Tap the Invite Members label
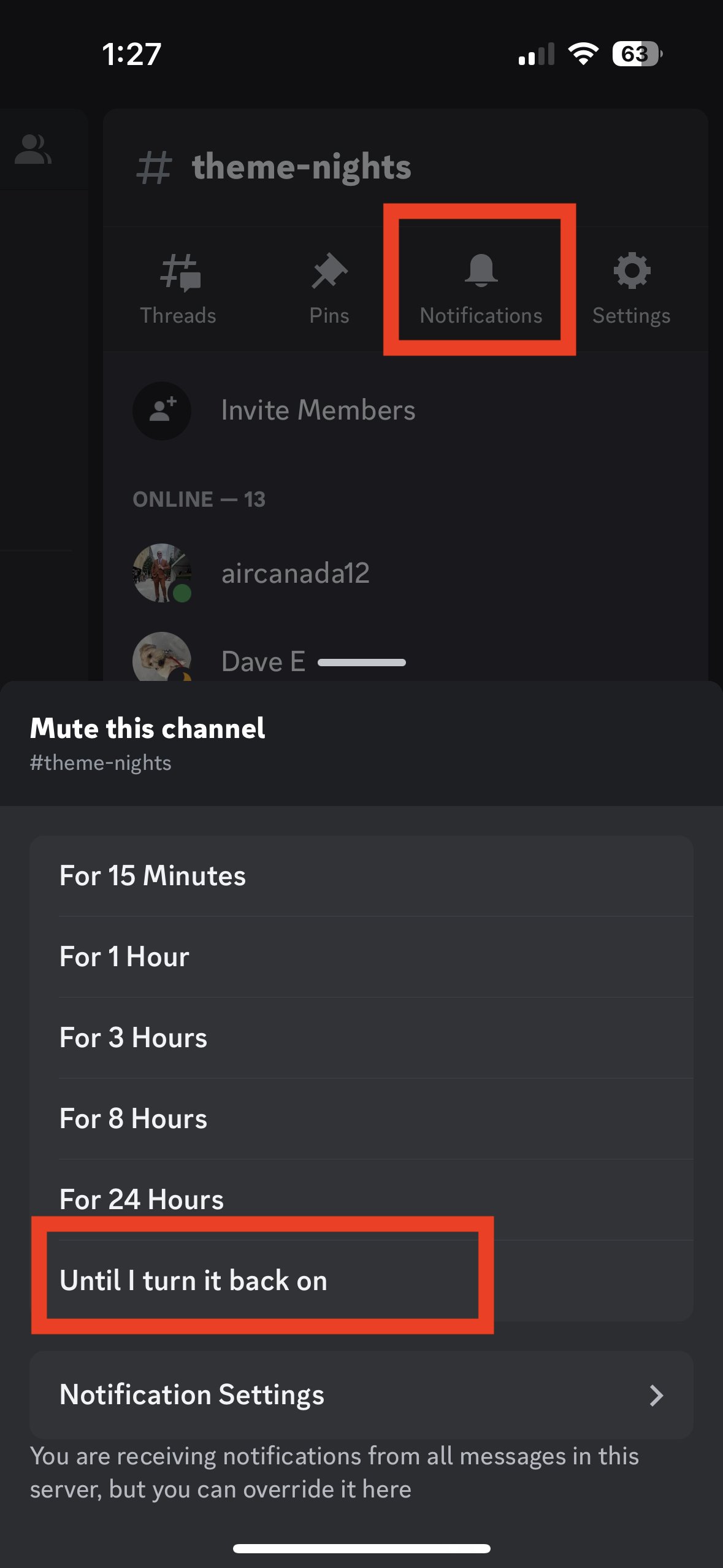The image size is (723, 1568). 318,410
